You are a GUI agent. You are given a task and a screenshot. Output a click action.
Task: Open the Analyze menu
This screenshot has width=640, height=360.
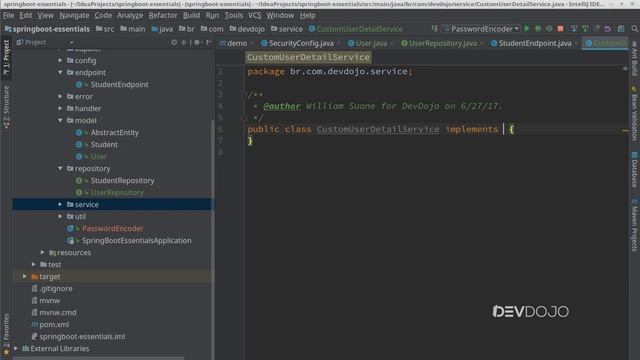pyautogui.click(x=130, y=16)
